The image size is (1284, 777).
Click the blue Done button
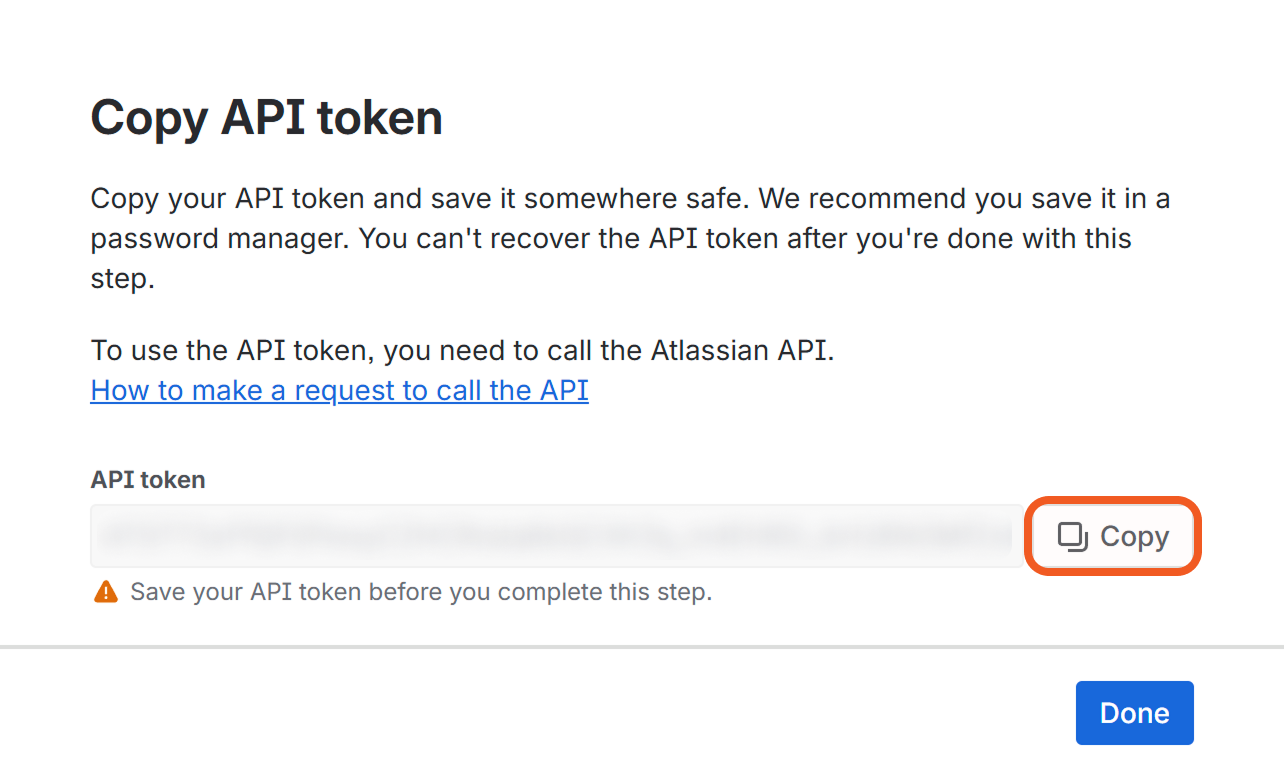pos(1134,713)
